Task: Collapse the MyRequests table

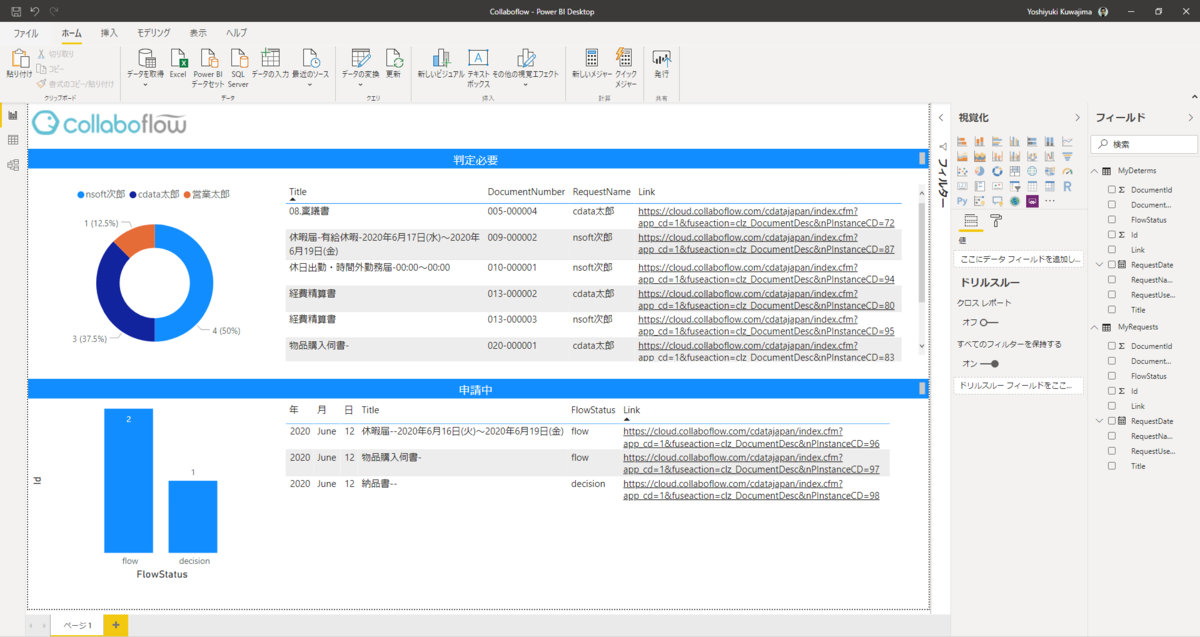Action: pyautogui.click(x=1095, y=328)
